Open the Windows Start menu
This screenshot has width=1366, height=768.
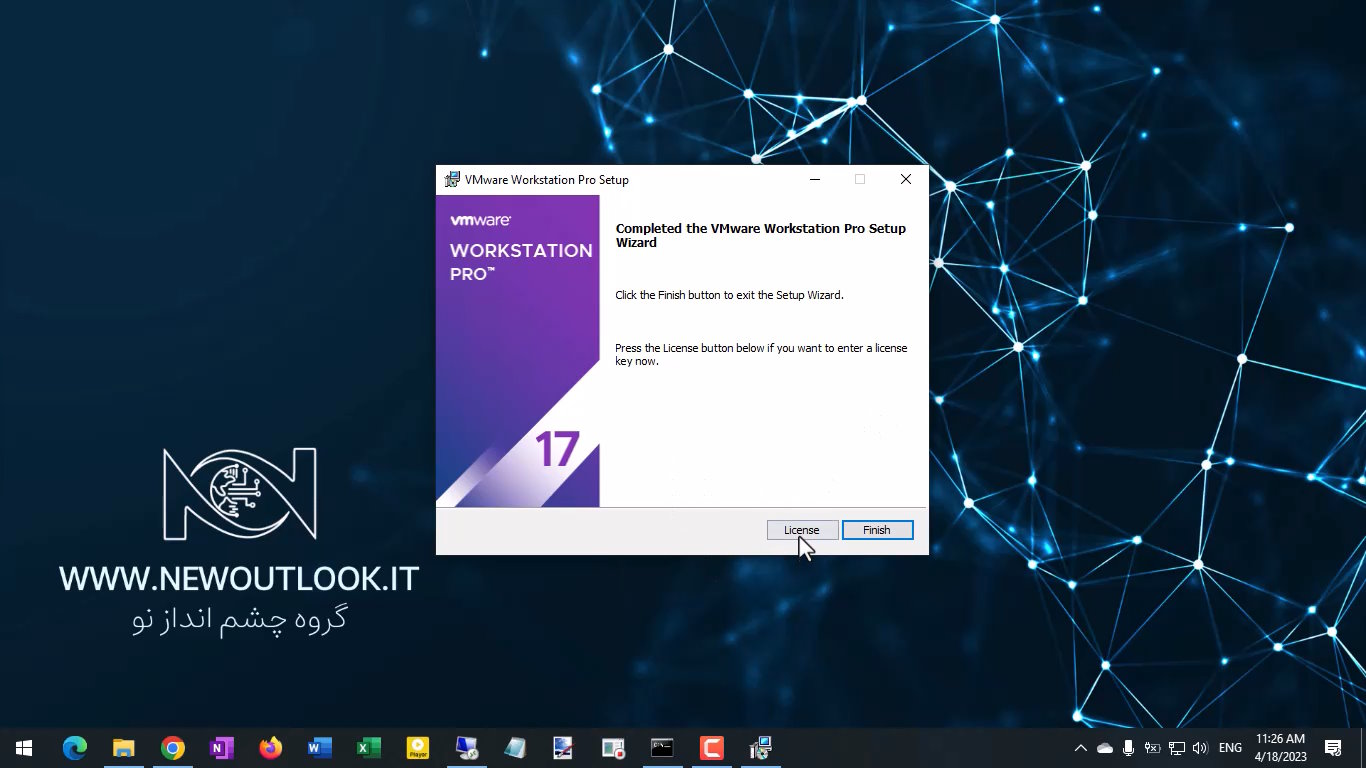pyautogui.click(x=24, y=748)
